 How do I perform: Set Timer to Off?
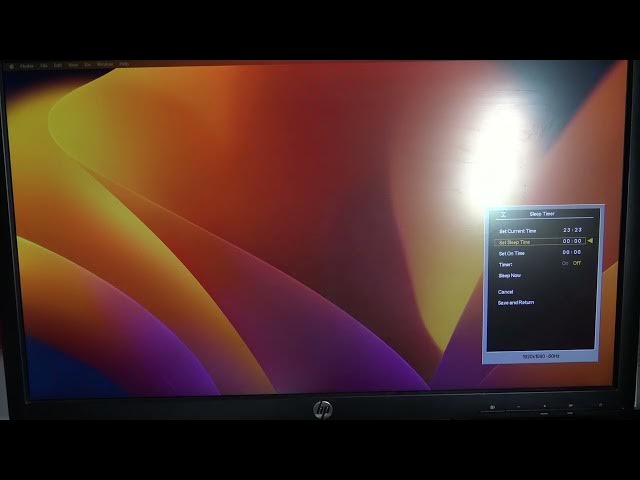click(577, 263)
